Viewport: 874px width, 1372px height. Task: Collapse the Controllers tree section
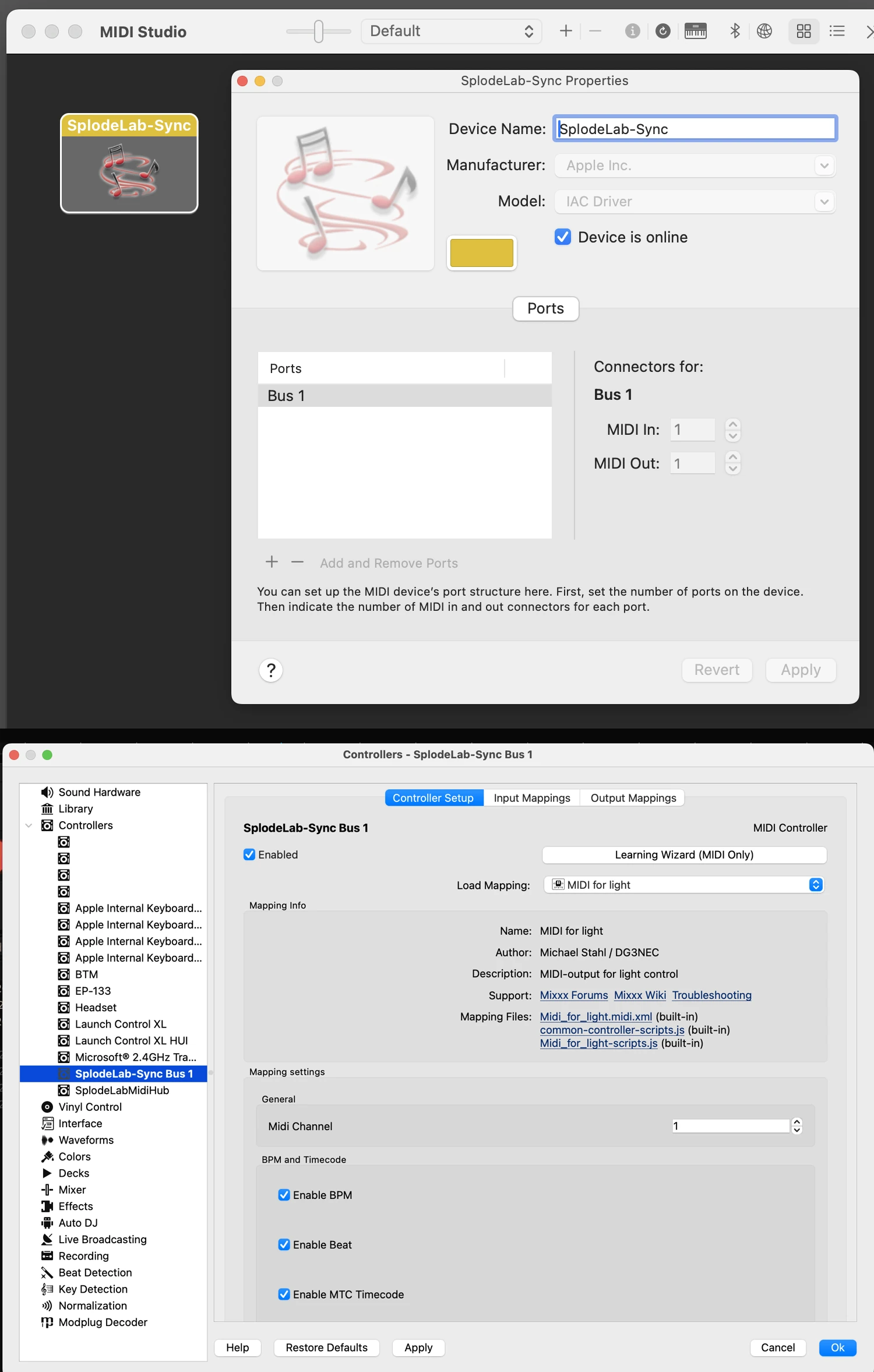[29, 825]
